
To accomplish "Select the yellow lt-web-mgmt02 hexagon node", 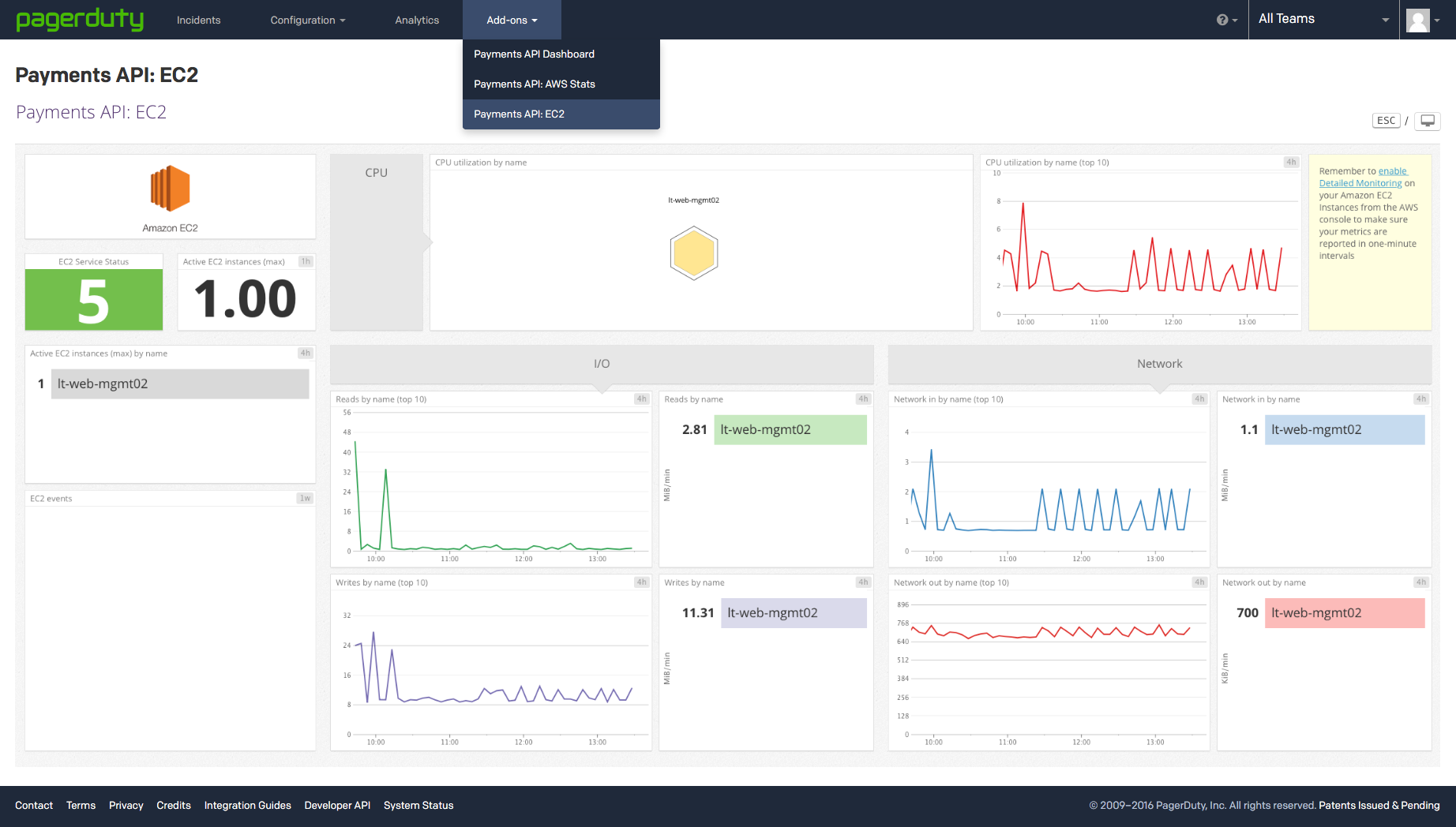I will [x=693, y=253].
